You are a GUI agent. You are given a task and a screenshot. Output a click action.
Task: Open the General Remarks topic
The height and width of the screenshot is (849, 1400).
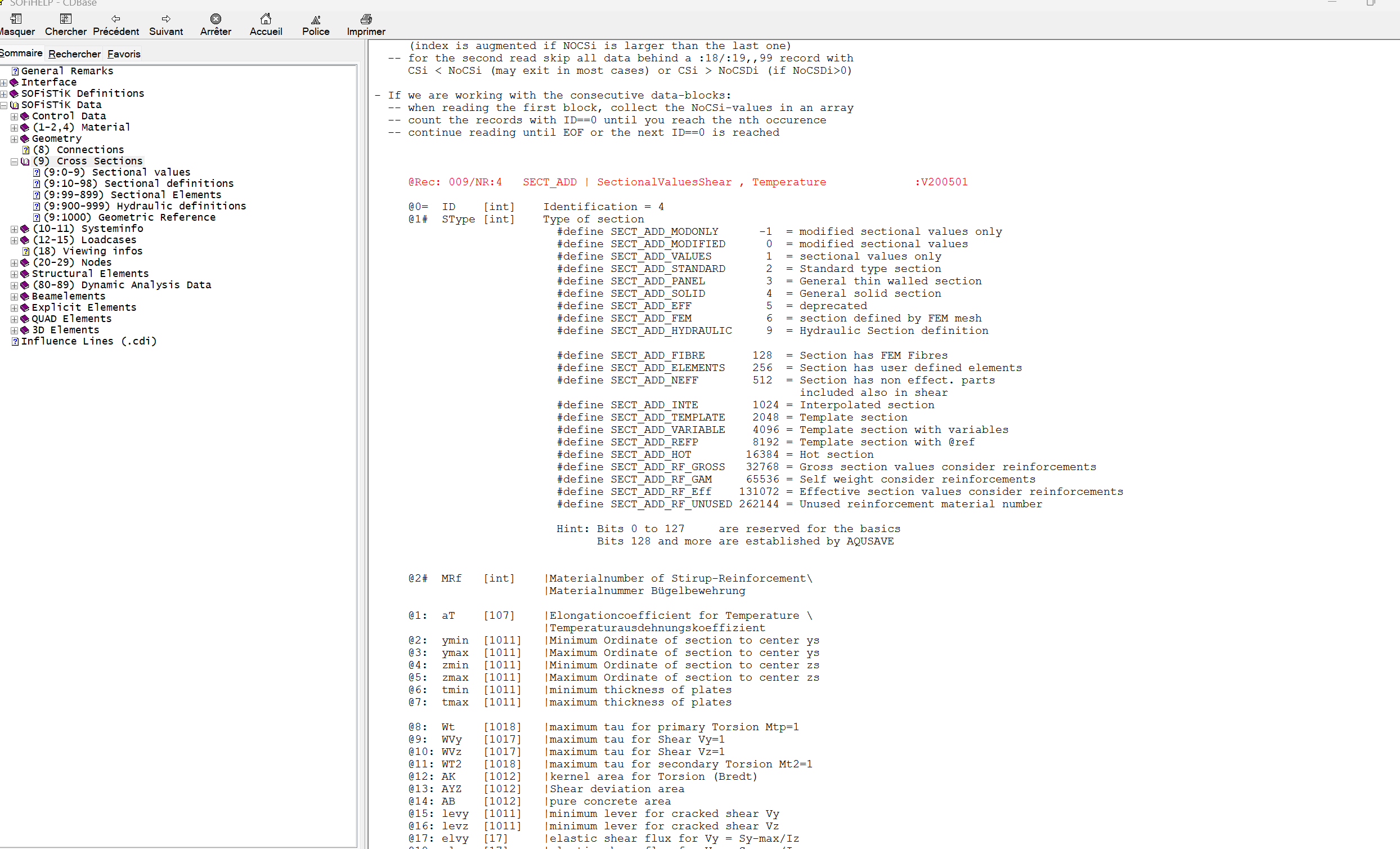[67, 71]
